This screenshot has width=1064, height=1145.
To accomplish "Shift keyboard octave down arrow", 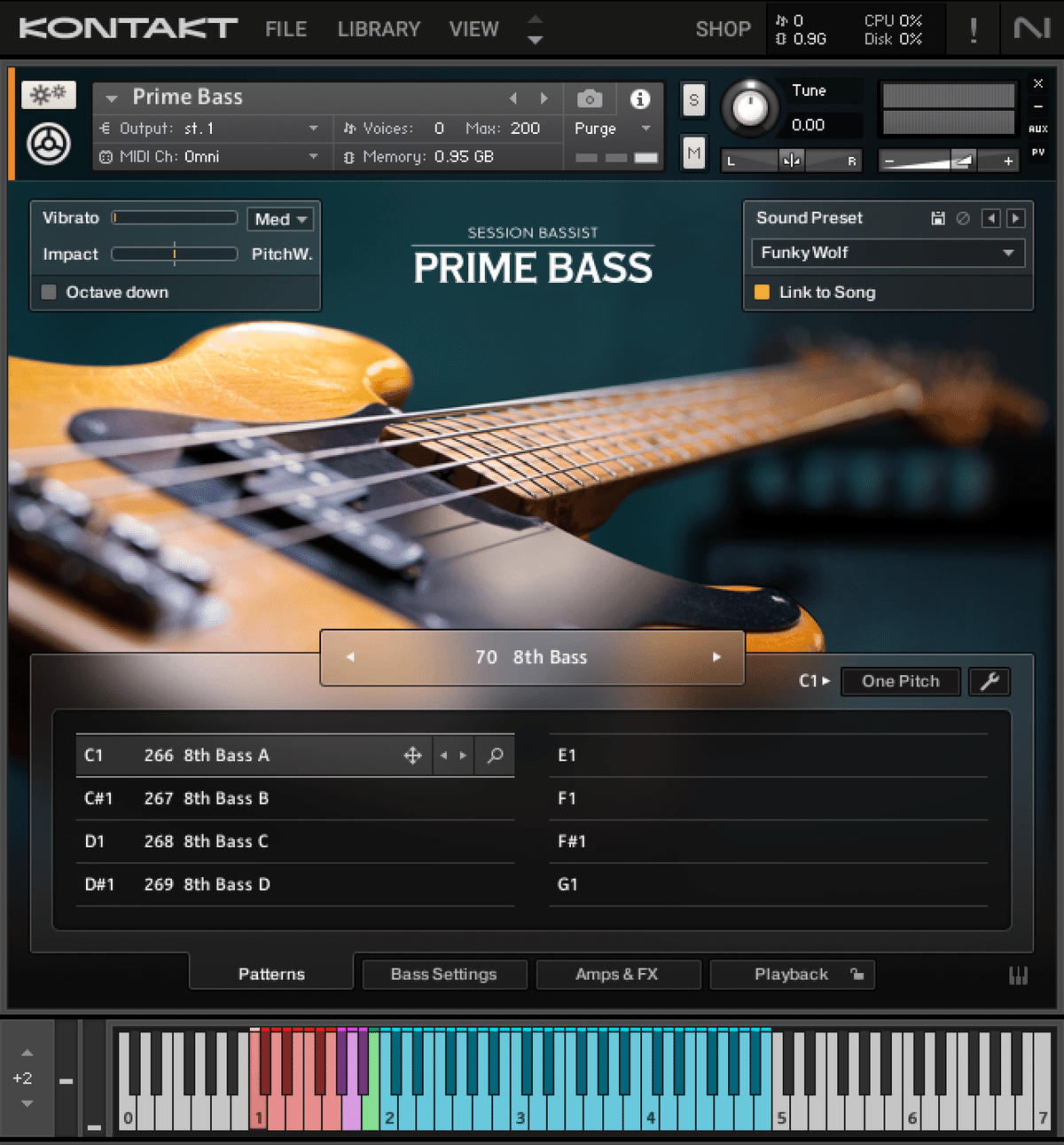I will 27,1104.
